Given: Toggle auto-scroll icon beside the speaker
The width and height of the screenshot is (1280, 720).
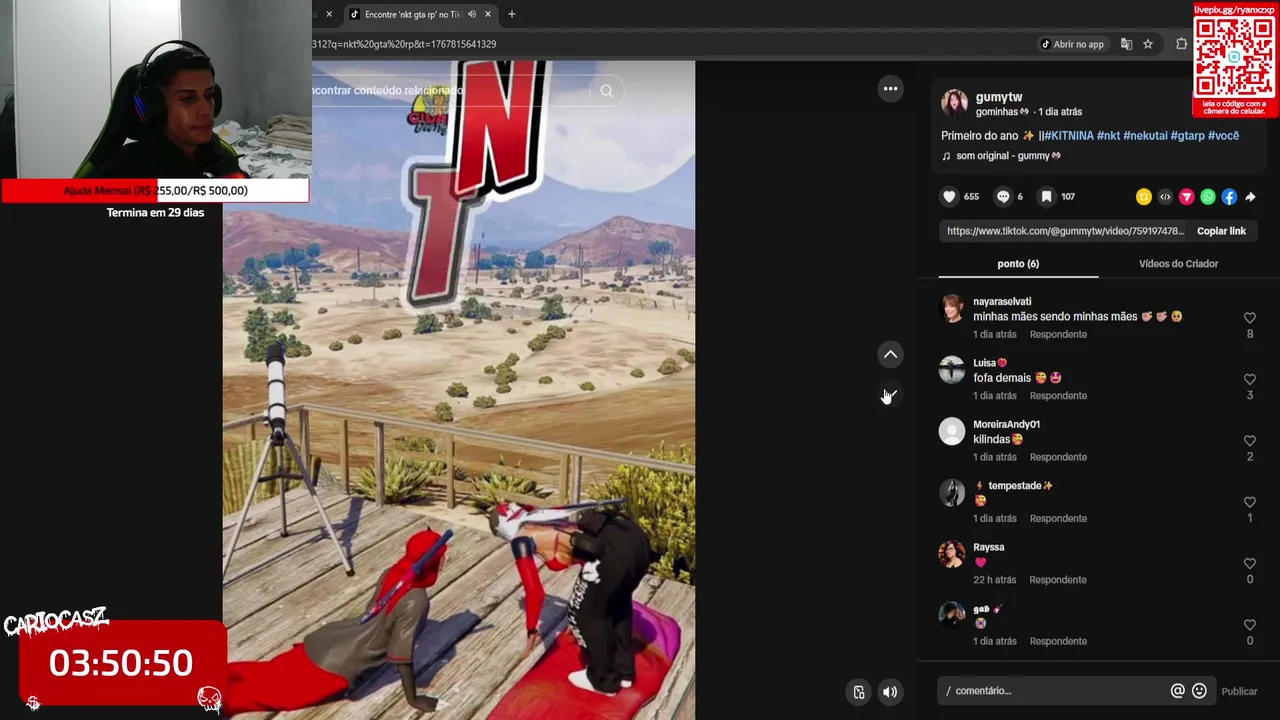Looking at the screenshot, I should [x=859, y=692].
